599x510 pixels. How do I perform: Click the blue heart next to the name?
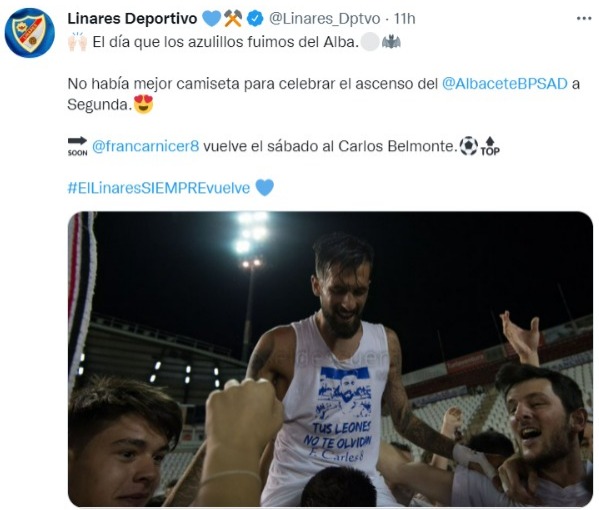click(x=211, y=18)
